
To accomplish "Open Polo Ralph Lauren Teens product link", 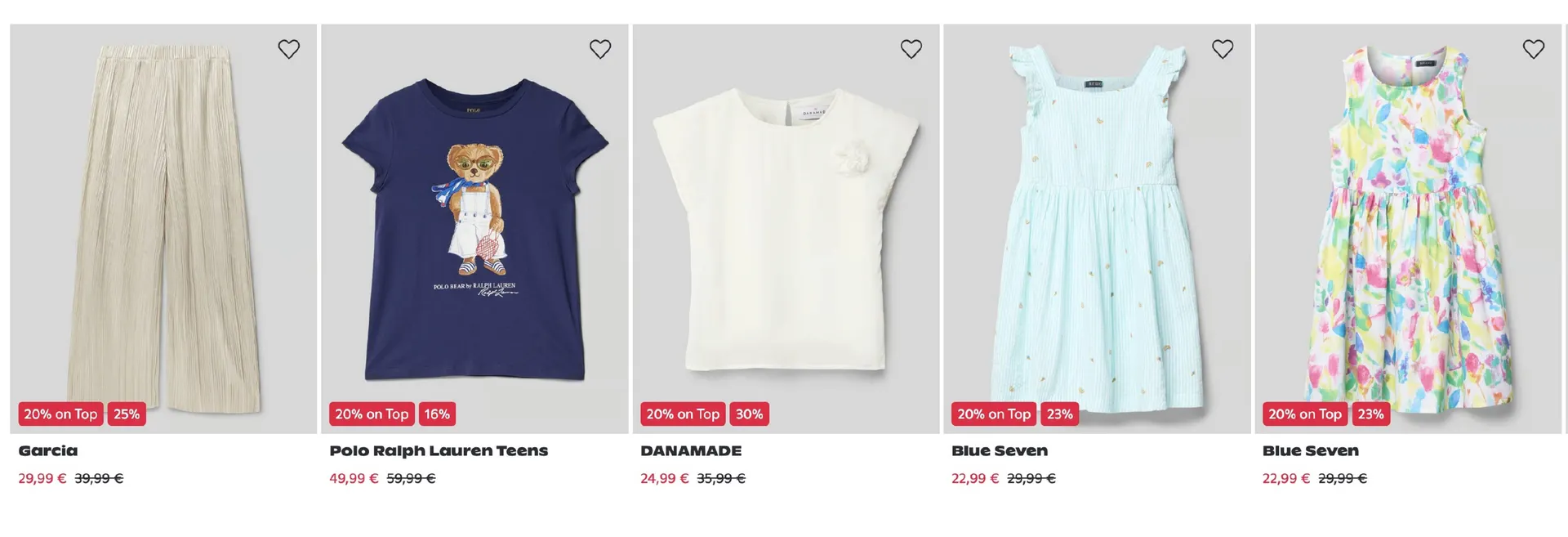I will (x=439, y=450).
